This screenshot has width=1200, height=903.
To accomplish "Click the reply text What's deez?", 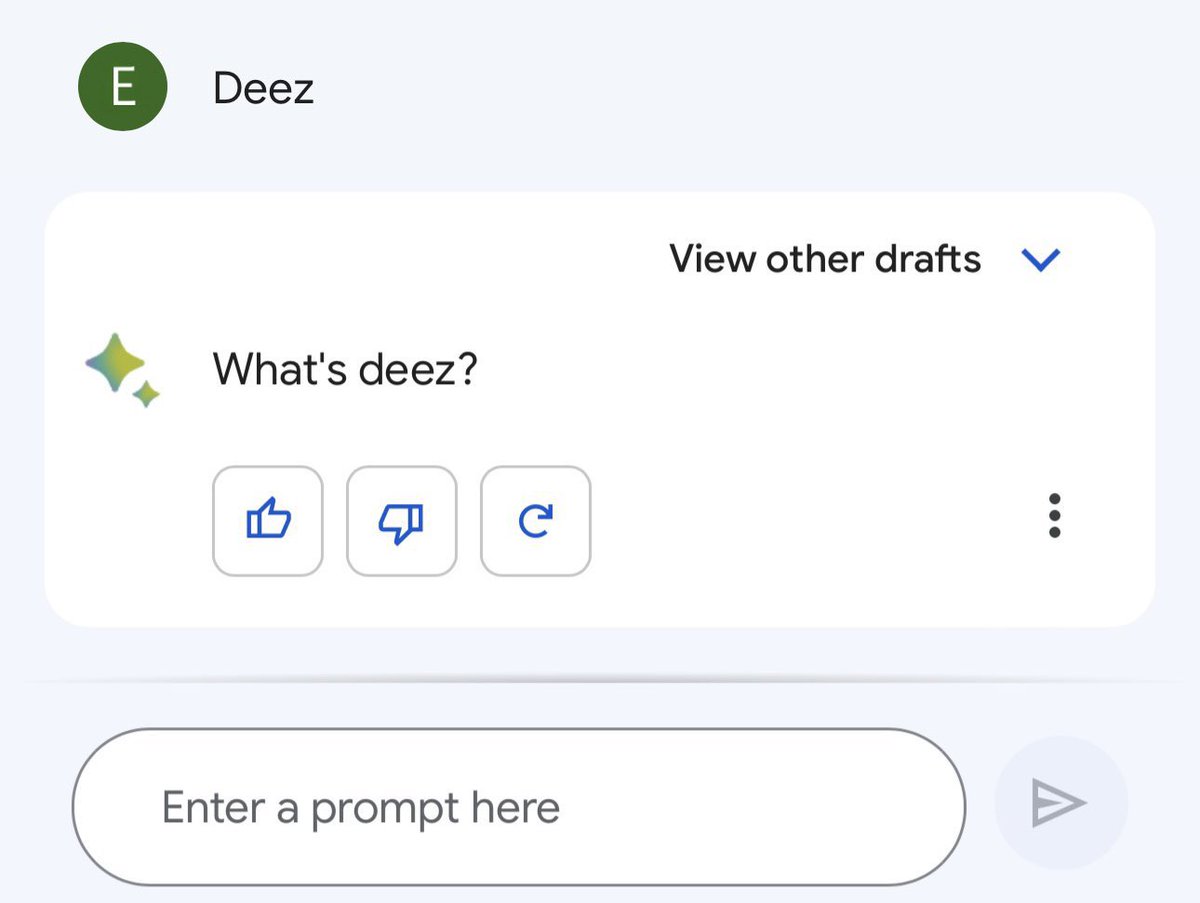I will [346, 371].
